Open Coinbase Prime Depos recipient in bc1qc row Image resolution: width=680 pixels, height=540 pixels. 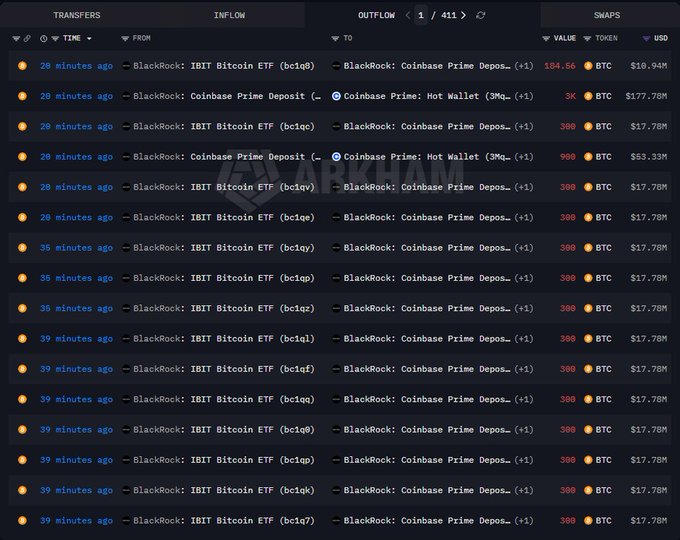pos(427,127)
